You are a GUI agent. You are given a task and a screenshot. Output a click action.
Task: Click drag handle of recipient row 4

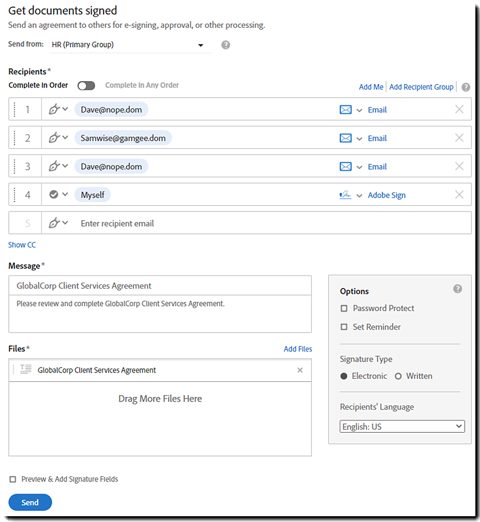[14, 194]
